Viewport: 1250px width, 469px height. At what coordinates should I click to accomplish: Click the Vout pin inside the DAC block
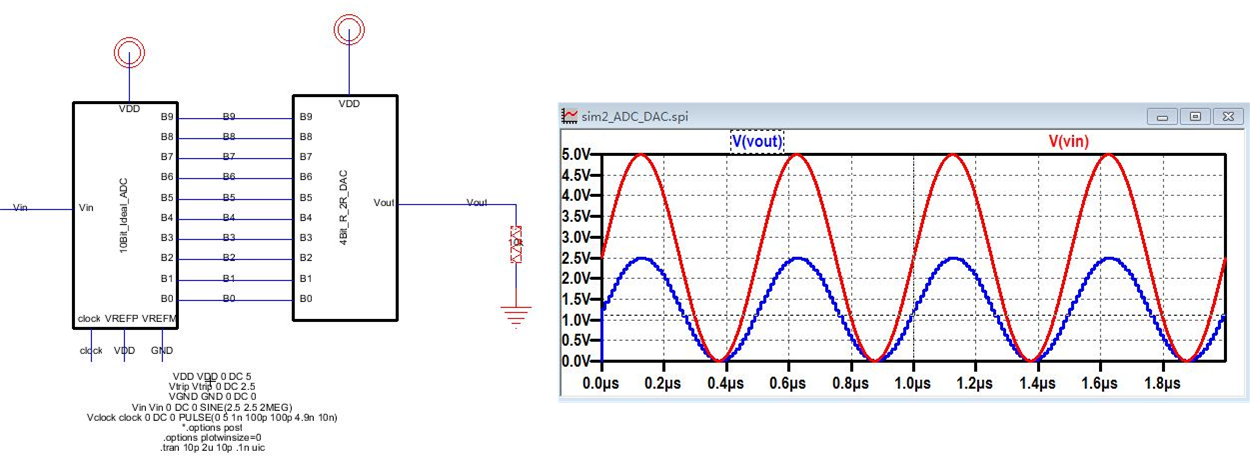(x=384, y=203)
